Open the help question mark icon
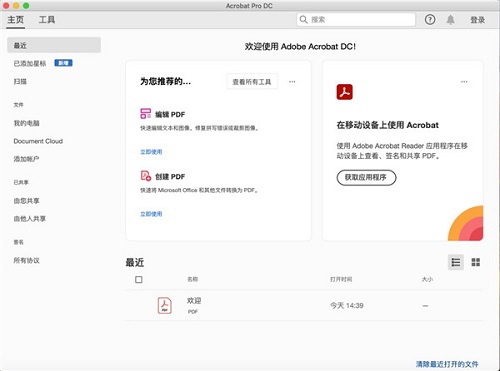Image resolution: width=500 pixels, height=371 pixels. coord(430,20)
